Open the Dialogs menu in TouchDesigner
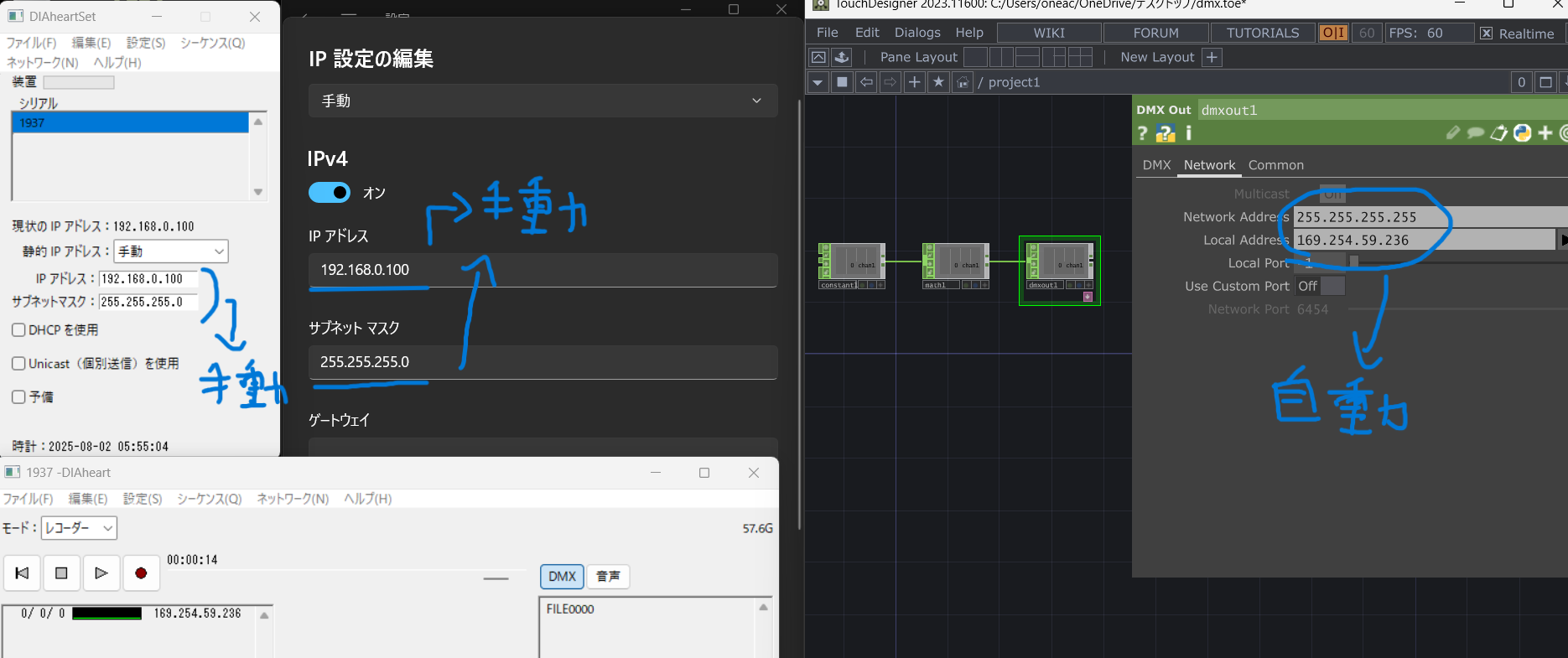The width and height of the screenshot is (1568, 658). 916,33
